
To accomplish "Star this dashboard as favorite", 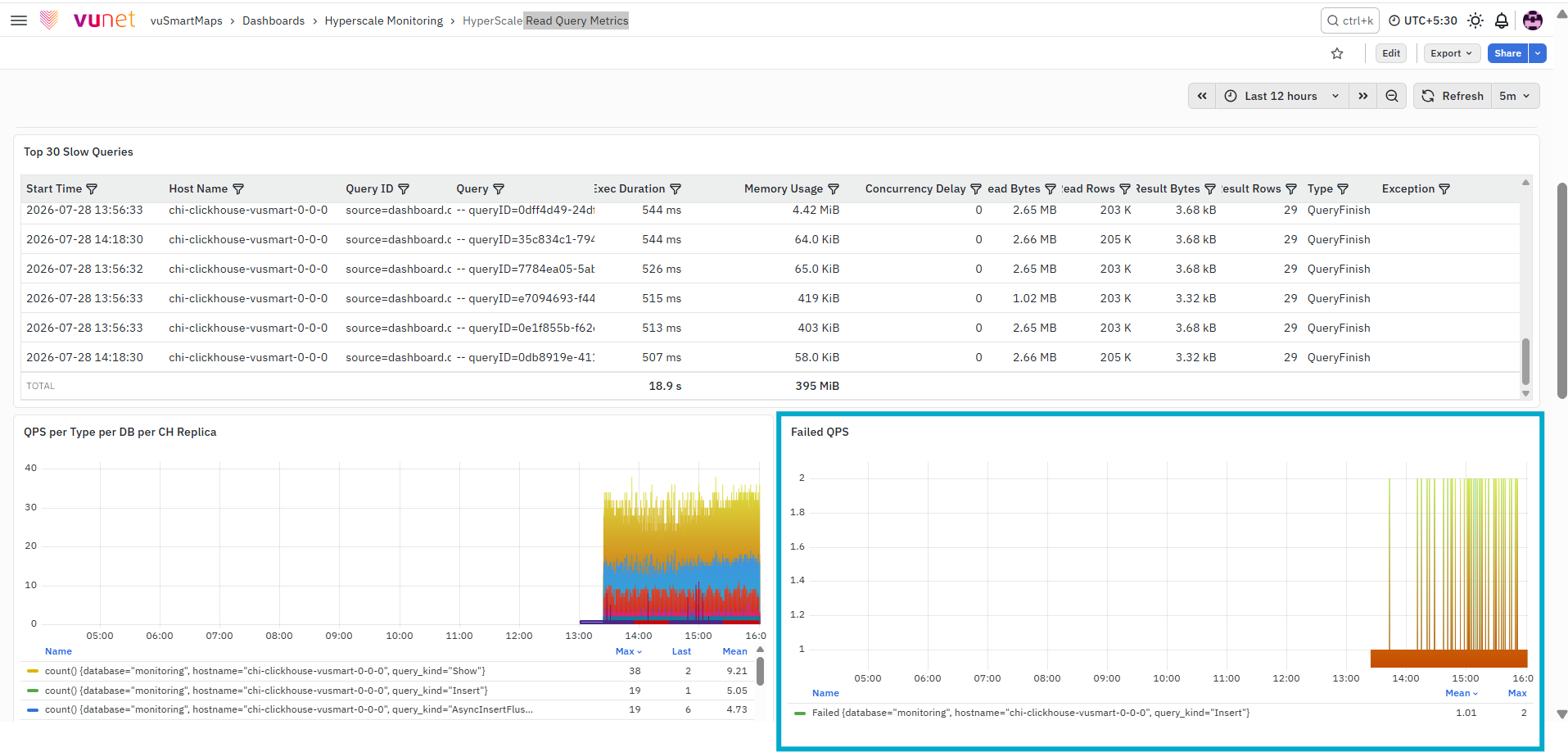I will coord(1337,53).
